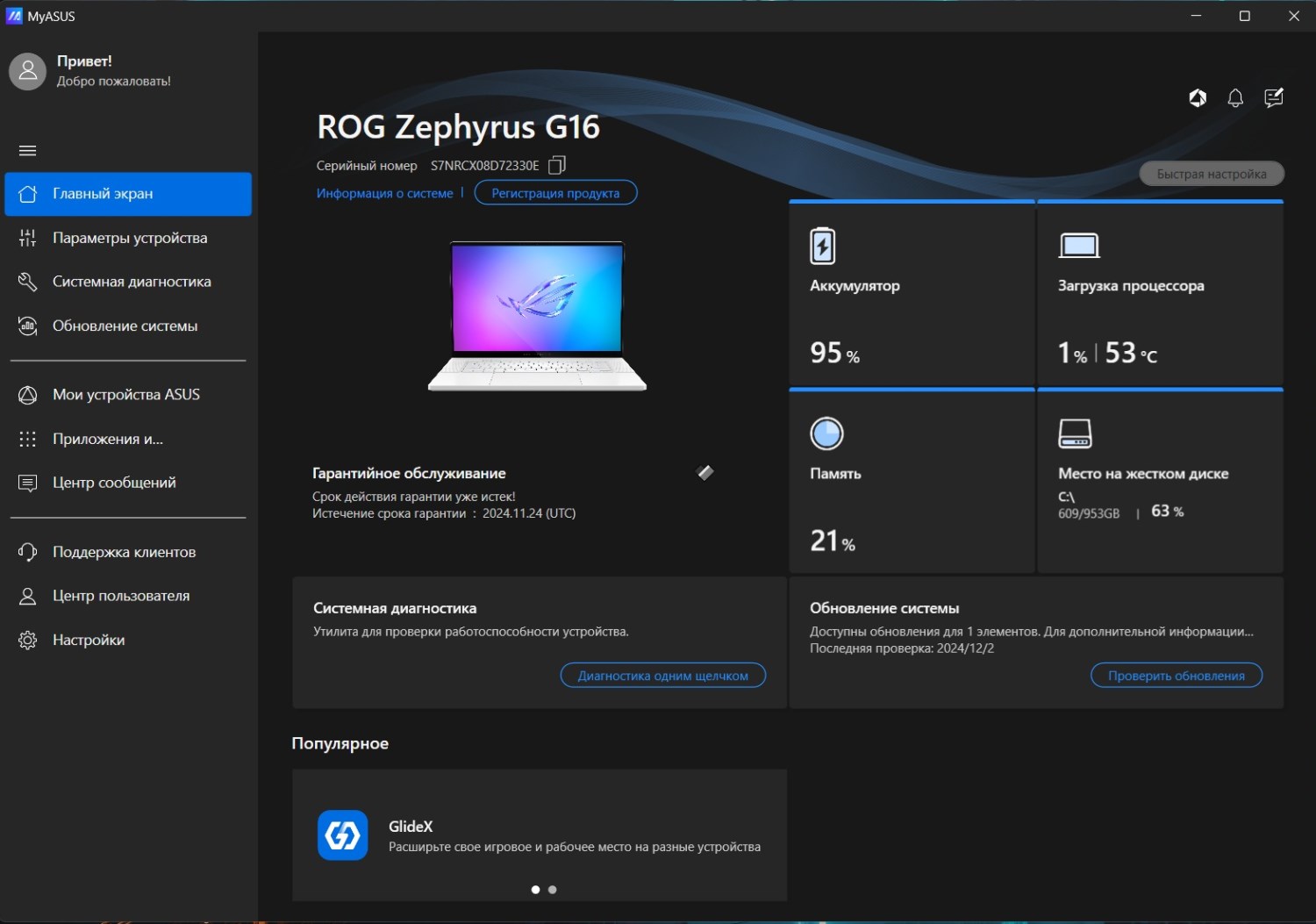
Task: Open Место на жестком диске tile
Action: pos(1160,482)
